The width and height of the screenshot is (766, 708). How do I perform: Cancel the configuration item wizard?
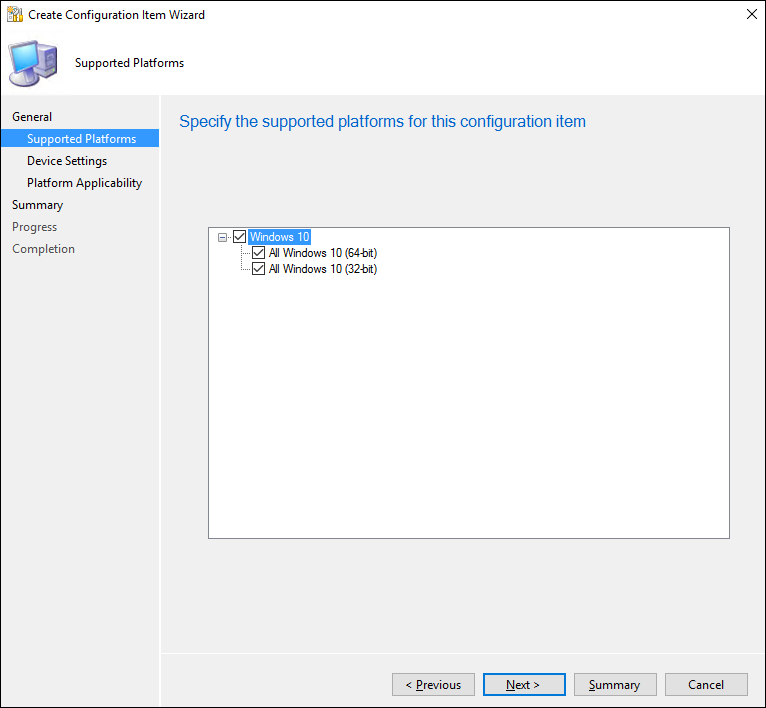(706, 685)
